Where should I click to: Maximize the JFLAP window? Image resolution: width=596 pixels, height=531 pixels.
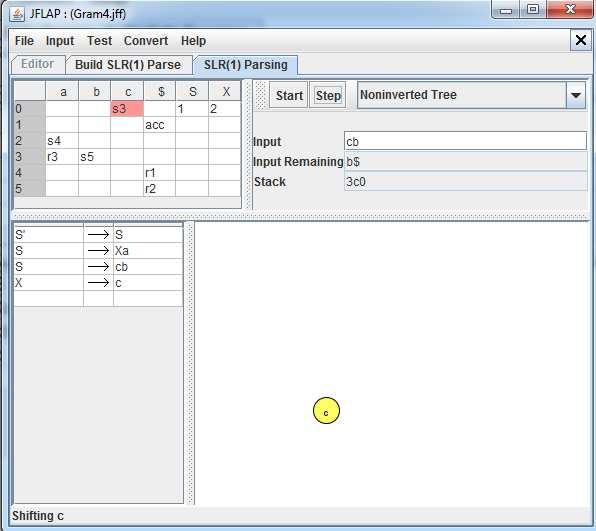[x=533, y=10]
